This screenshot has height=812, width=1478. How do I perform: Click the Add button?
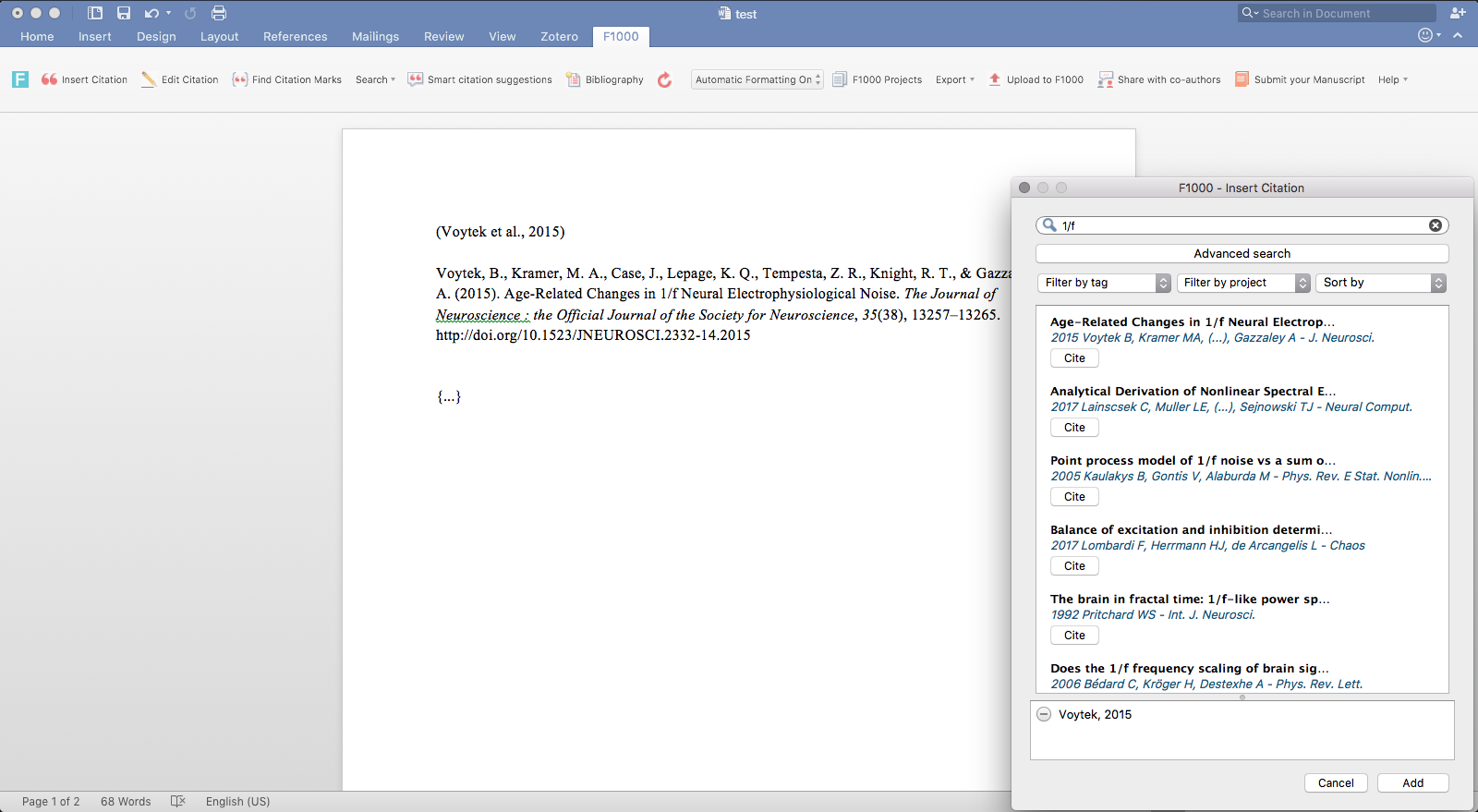click(1412, 782)
